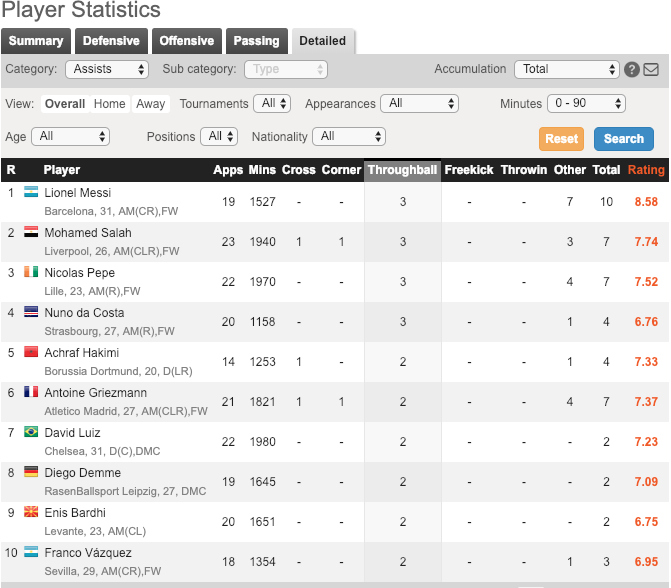Switch view to Home matches

(x=110, y=104)
